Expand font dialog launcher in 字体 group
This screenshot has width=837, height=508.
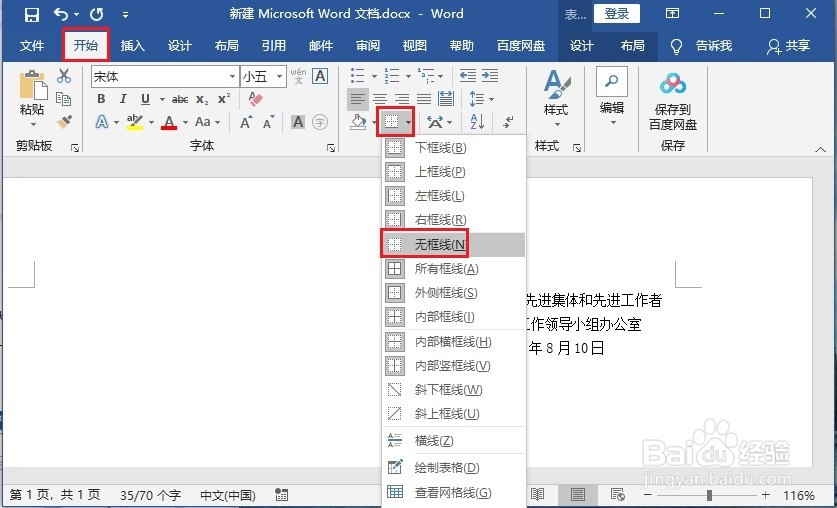click(331, 148)
